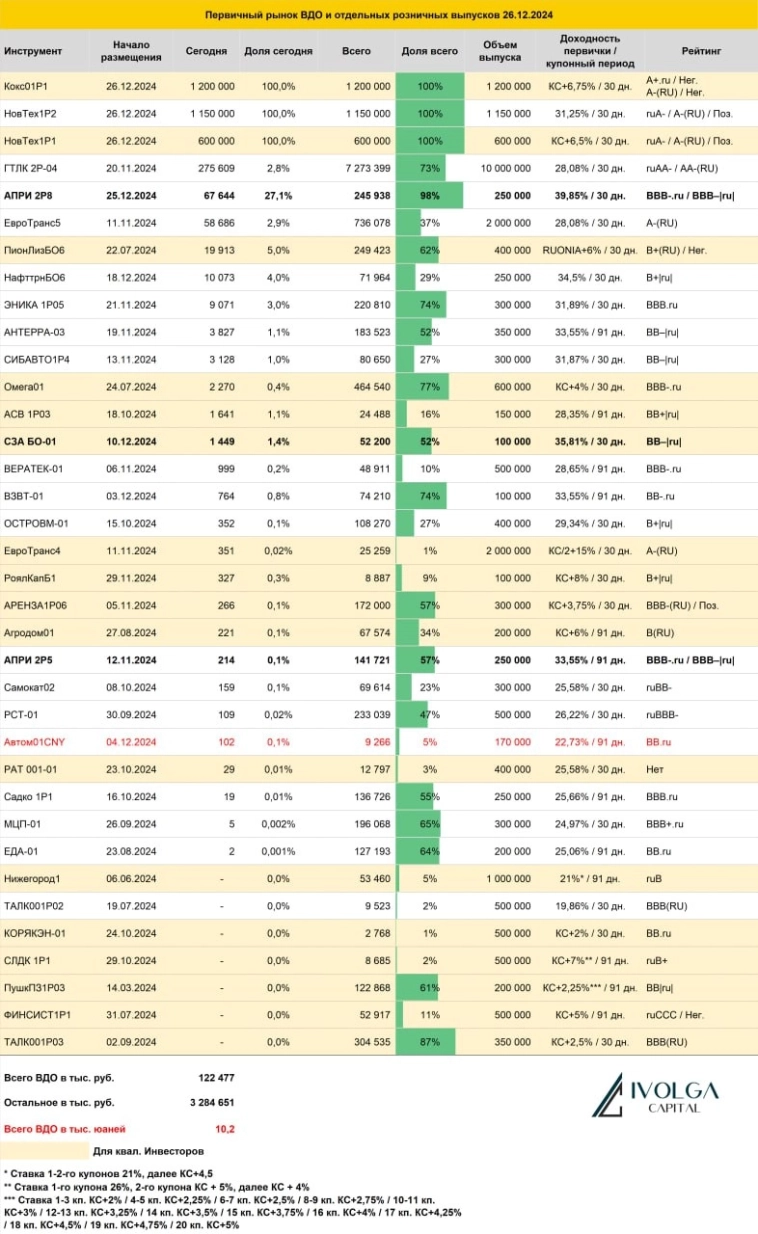758x1234 pixels.
Task: Select the Рейтинг column header
Action: [700, 50]
